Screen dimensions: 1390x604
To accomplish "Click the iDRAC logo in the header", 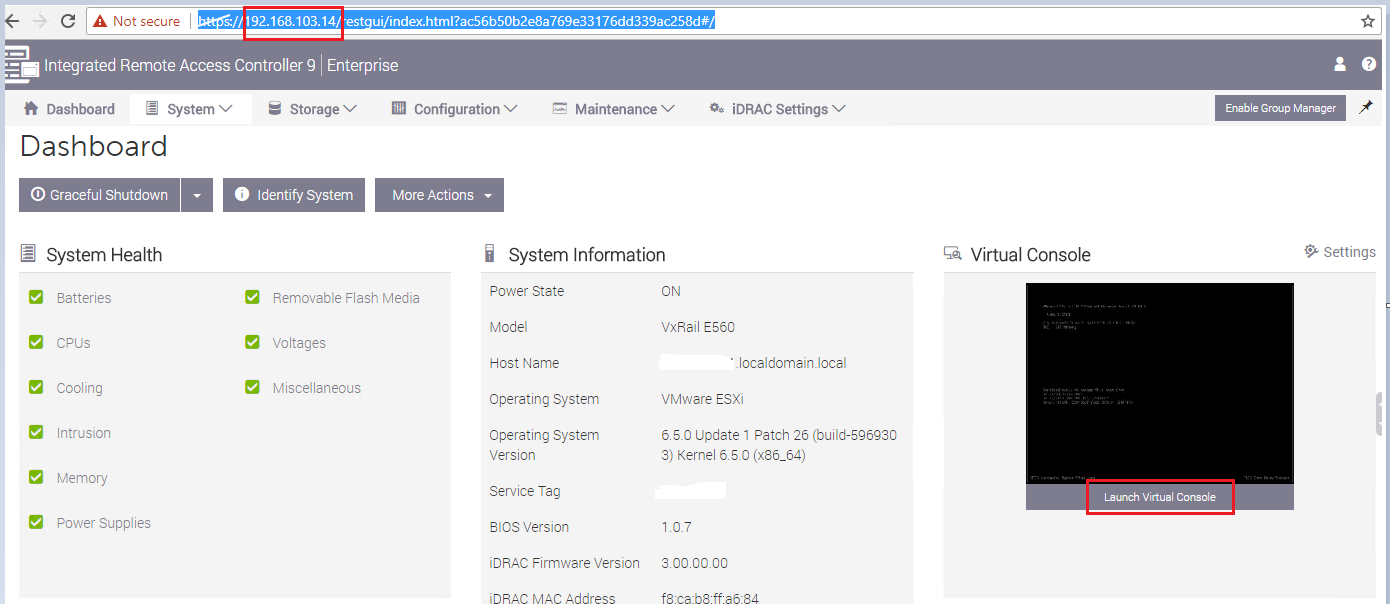I will tap(20, 64).
